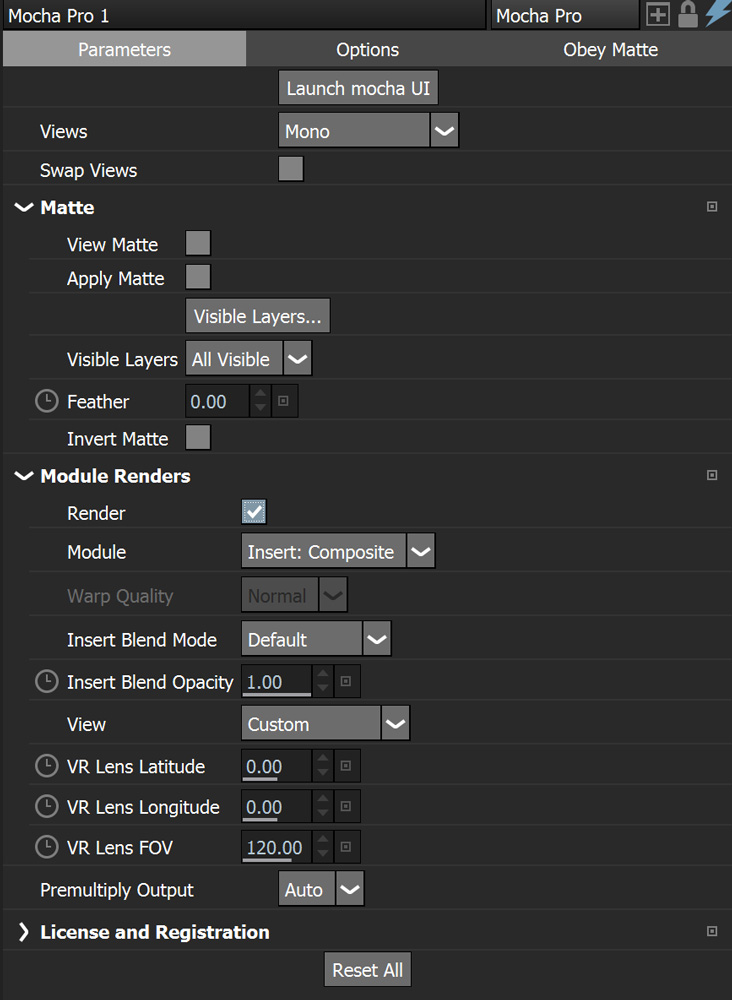Enable the View Matte checkbox
Viewport: 732px width, 1000px height.
[x=198, y=244]
